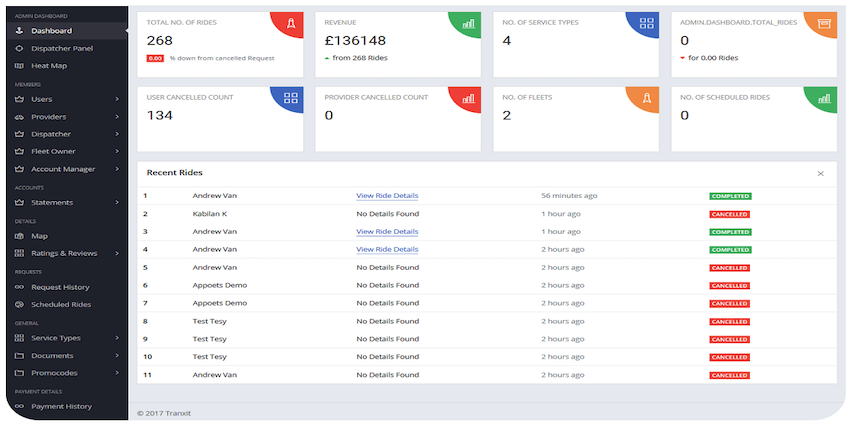Click the Dispatcher Panel target icon
Image resolution: width=850 pixels, height=425 pixels.
click(19, 48)
